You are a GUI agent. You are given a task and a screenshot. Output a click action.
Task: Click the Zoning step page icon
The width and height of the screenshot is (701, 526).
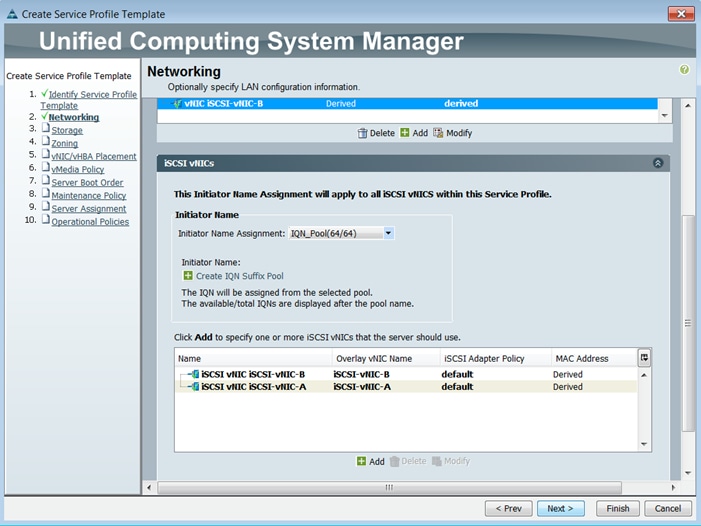(46, 141)
